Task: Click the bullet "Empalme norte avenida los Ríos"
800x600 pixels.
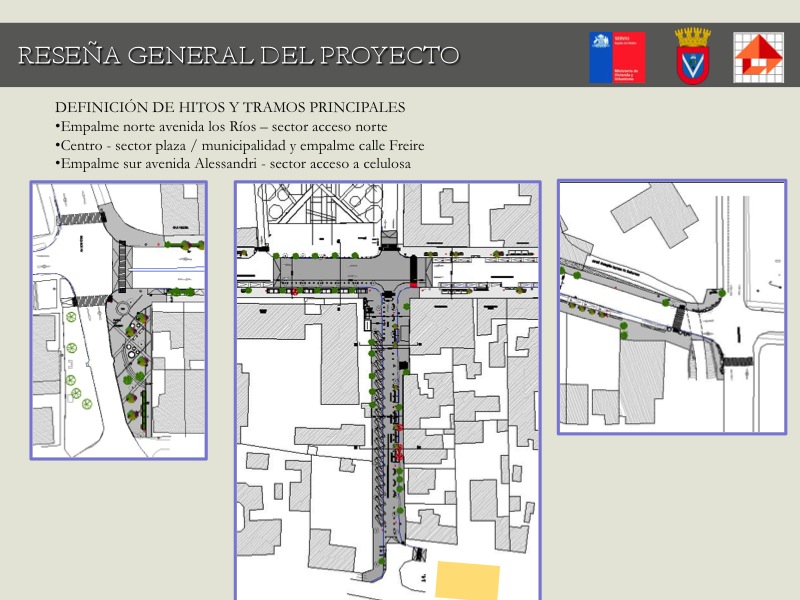Action: point(221,126)
